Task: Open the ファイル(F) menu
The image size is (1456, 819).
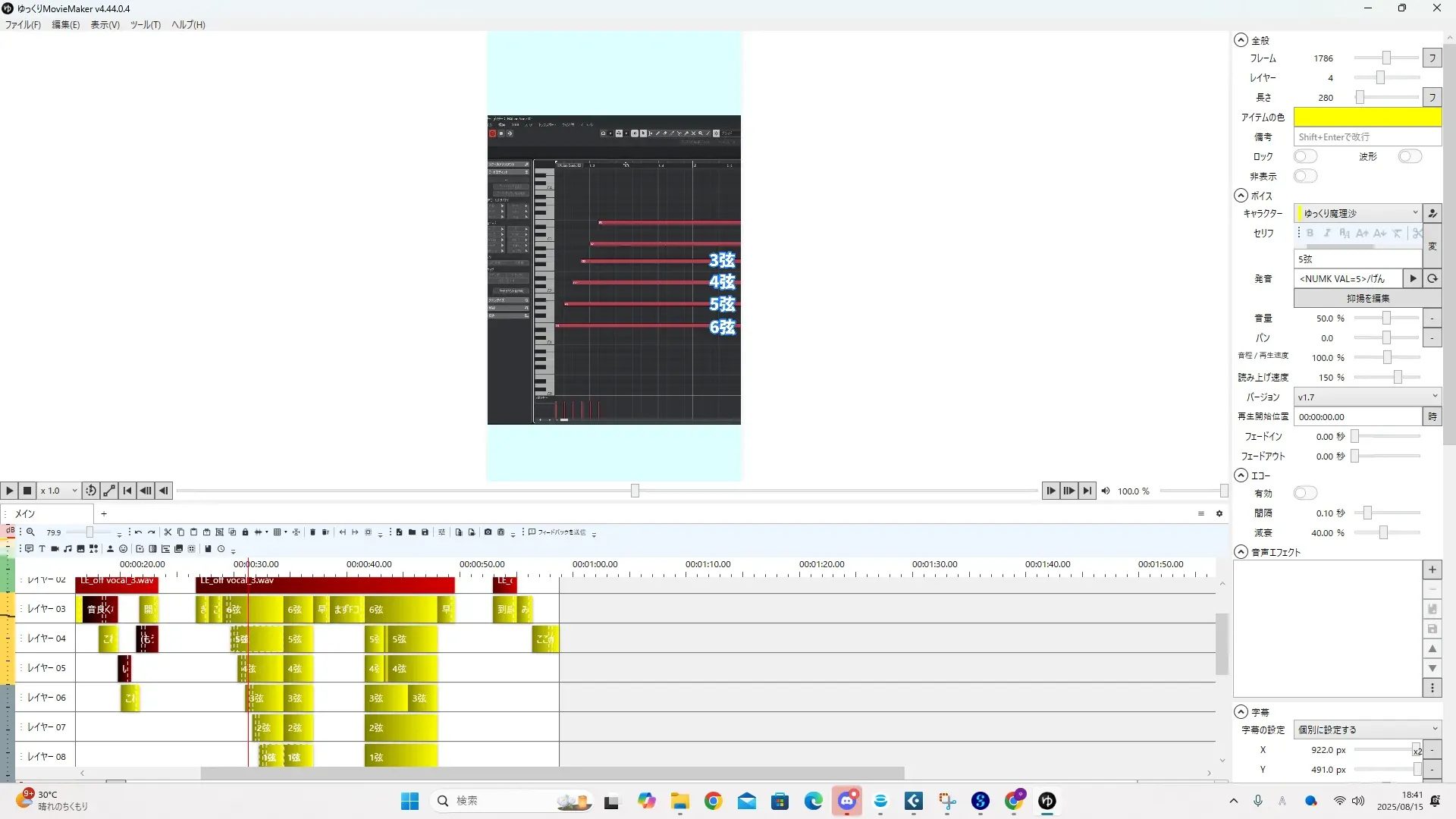Action: coord(23,24)
